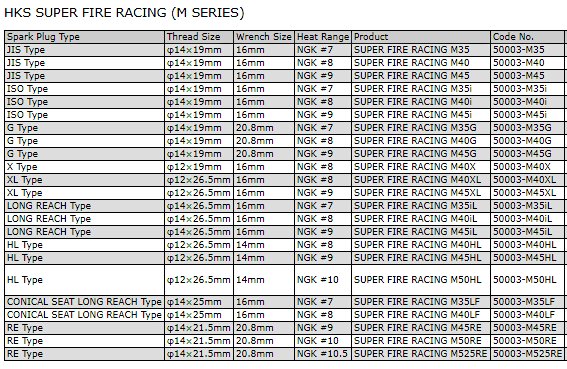
Task: Click the NGK #10.5 heat range cell
Action: pyautogui.click(x=323, y=354)
